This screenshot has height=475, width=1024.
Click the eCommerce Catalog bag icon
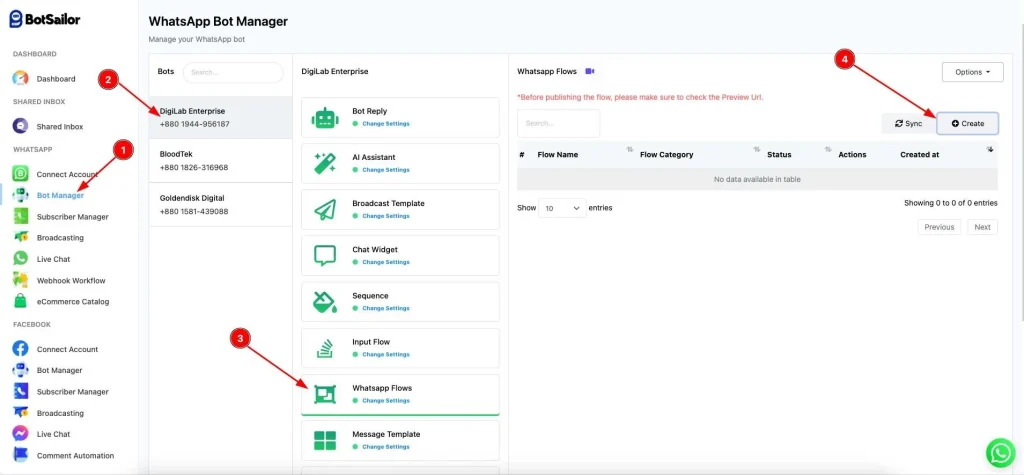pyautogui.click(x=20, y=301)
